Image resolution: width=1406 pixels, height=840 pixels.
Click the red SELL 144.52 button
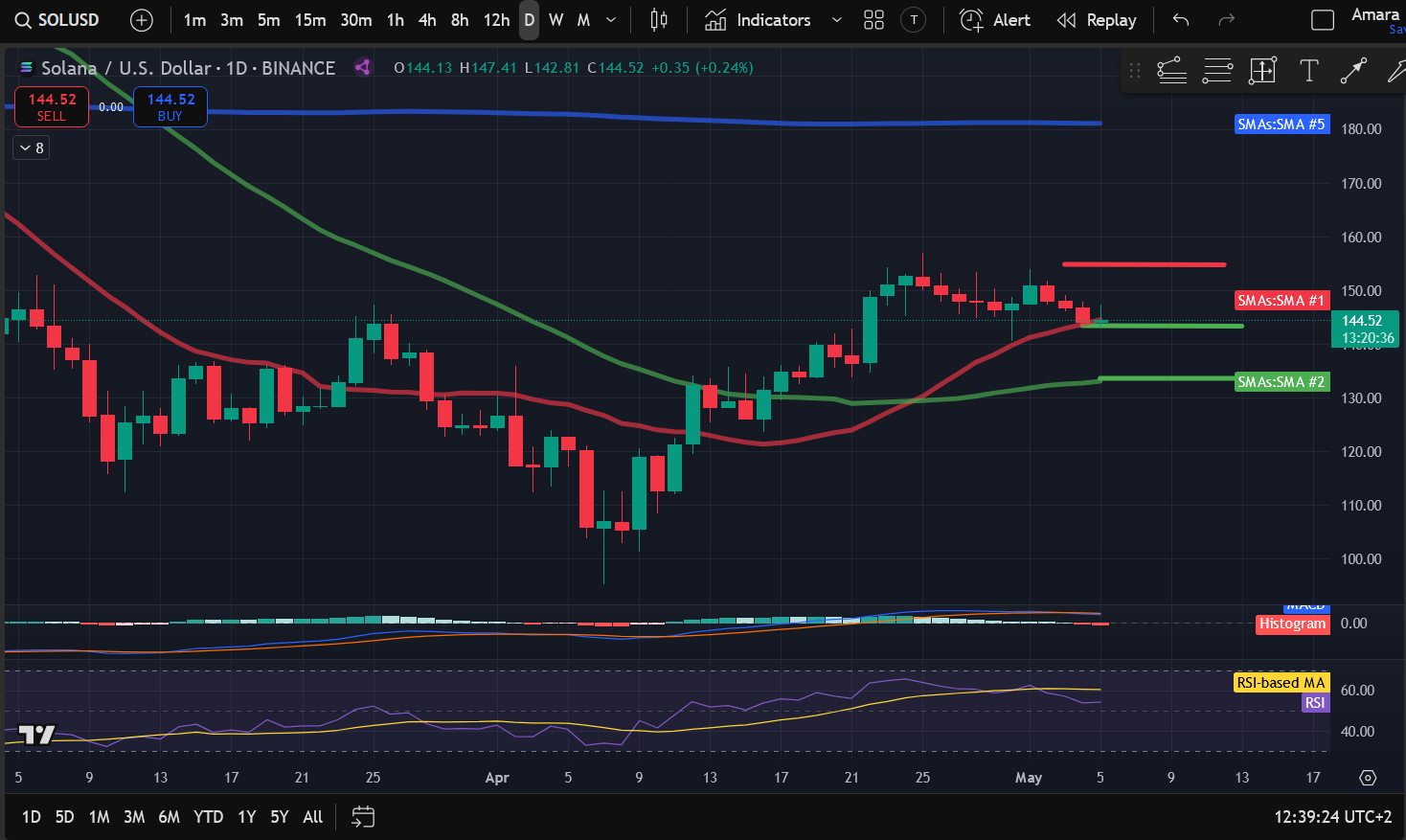tap(52, 106)
